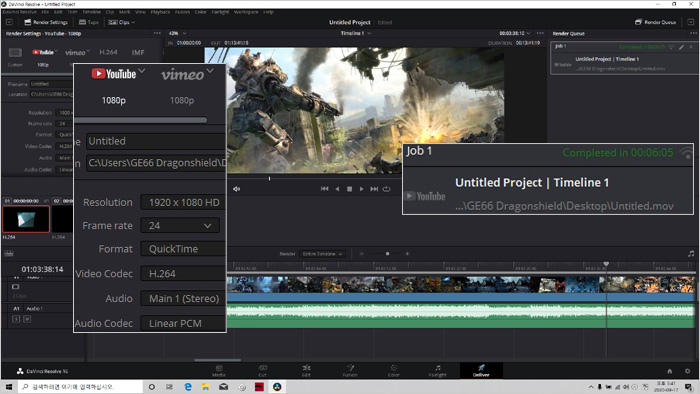This screenshot has width=700, height=394.
Task: Toggle the Render Queue panel button
Action: (x=655, y=22)
